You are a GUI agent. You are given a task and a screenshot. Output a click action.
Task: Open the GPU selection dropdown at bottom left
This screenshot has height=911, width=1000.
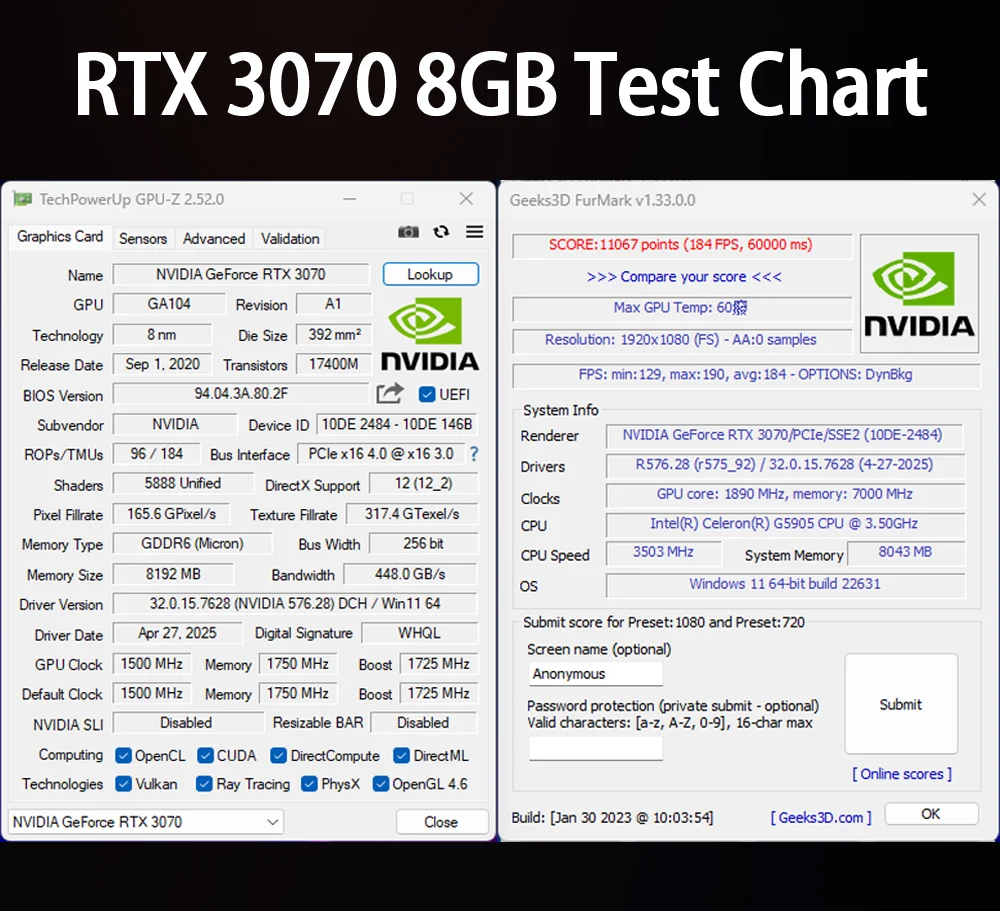270,821
